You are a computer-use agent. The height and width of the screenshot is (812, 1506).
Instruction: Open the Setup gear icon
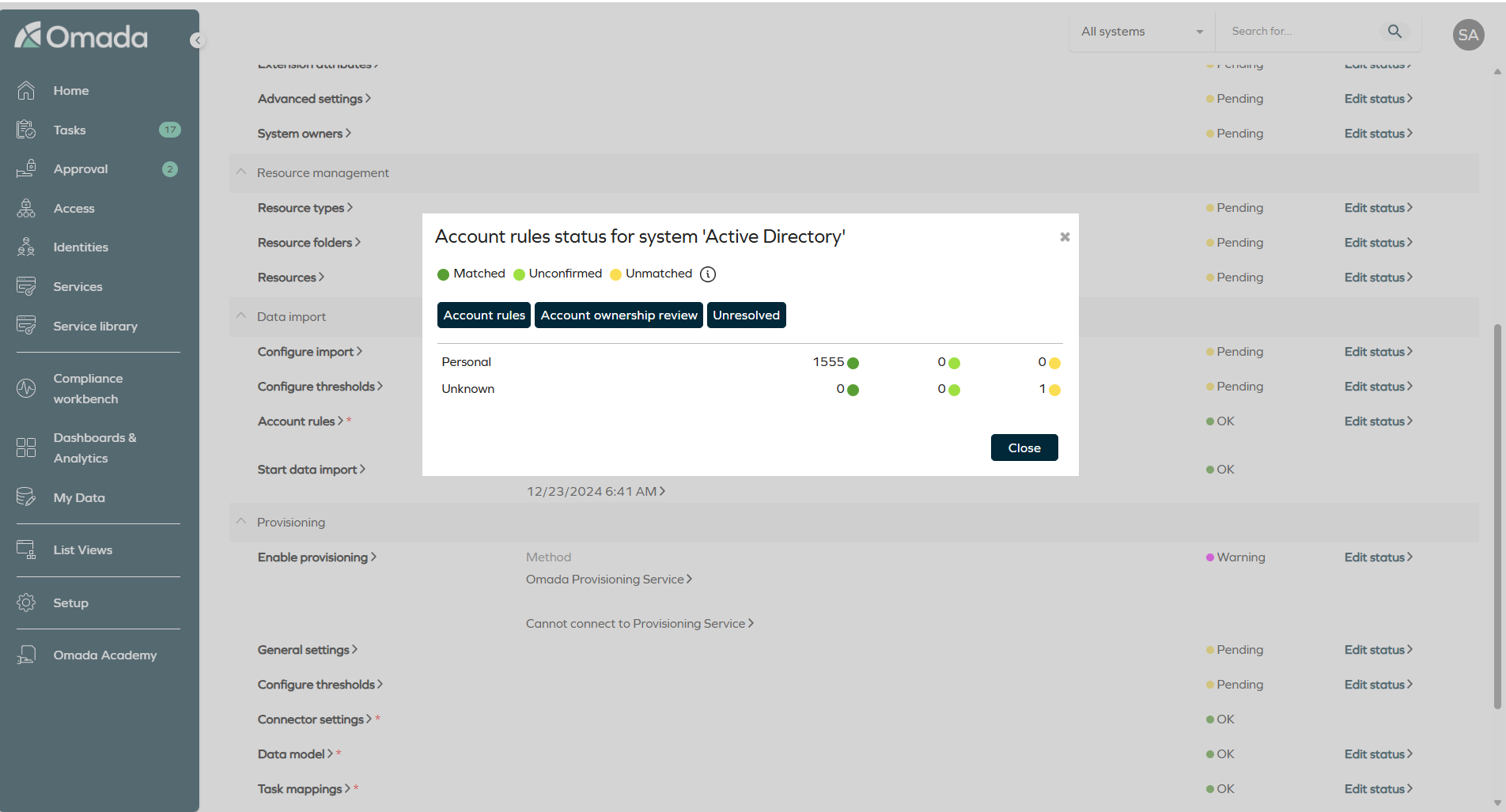[26, 602]
